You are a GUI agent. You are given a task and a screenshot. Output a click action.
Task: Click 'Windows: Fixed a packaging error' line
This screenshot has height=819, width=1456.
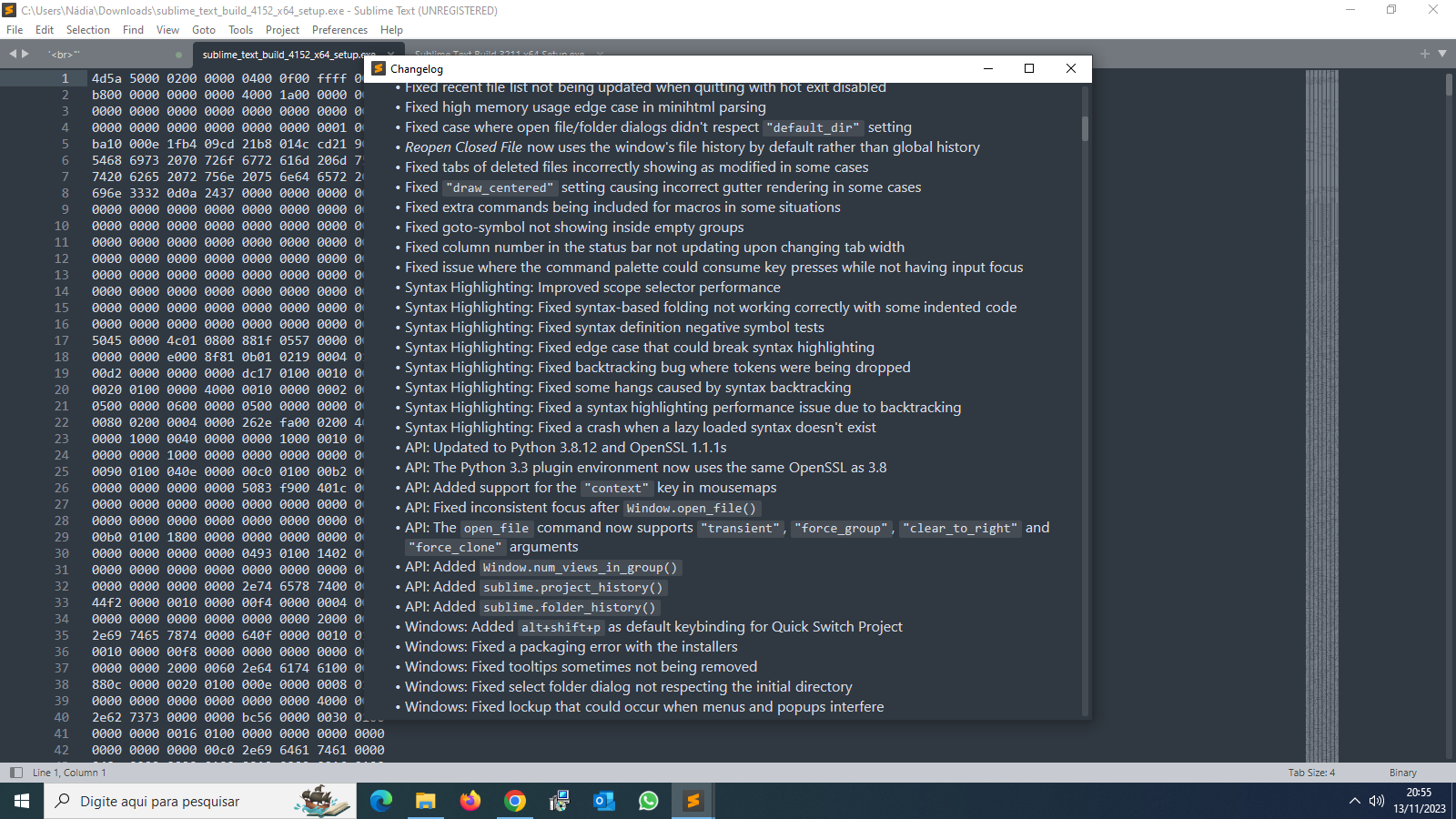click(x=571, y=647)
